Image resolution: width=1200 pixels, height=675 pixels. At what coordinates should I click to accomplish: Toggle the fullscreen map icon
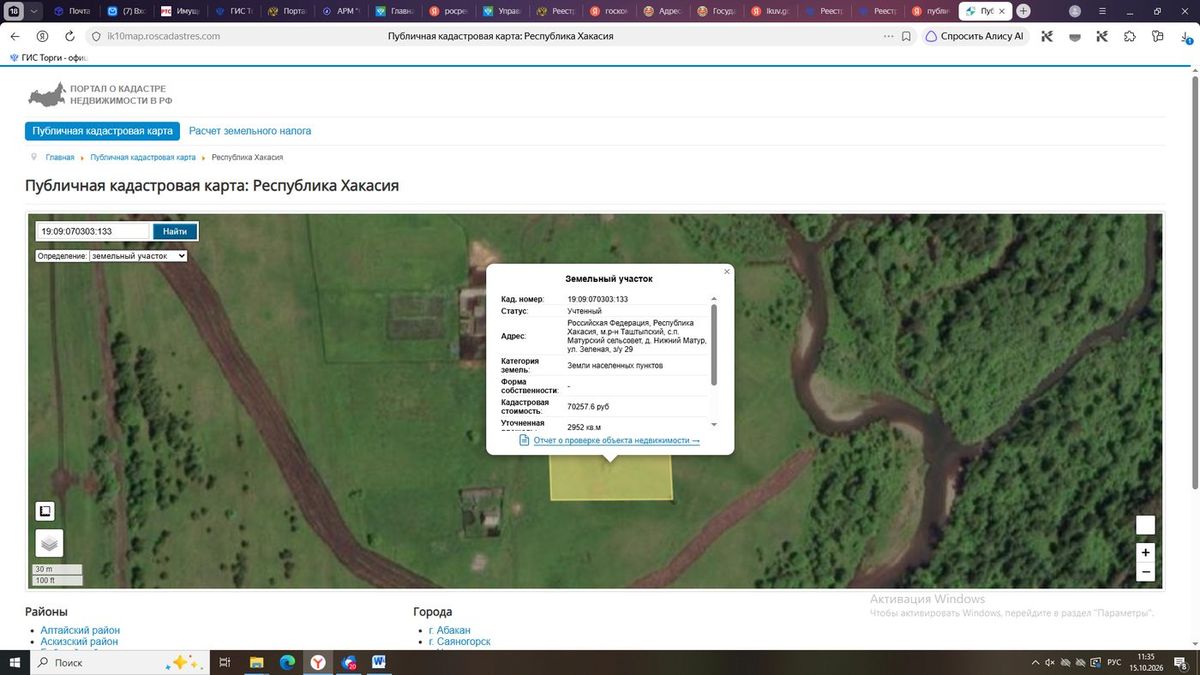45,511
